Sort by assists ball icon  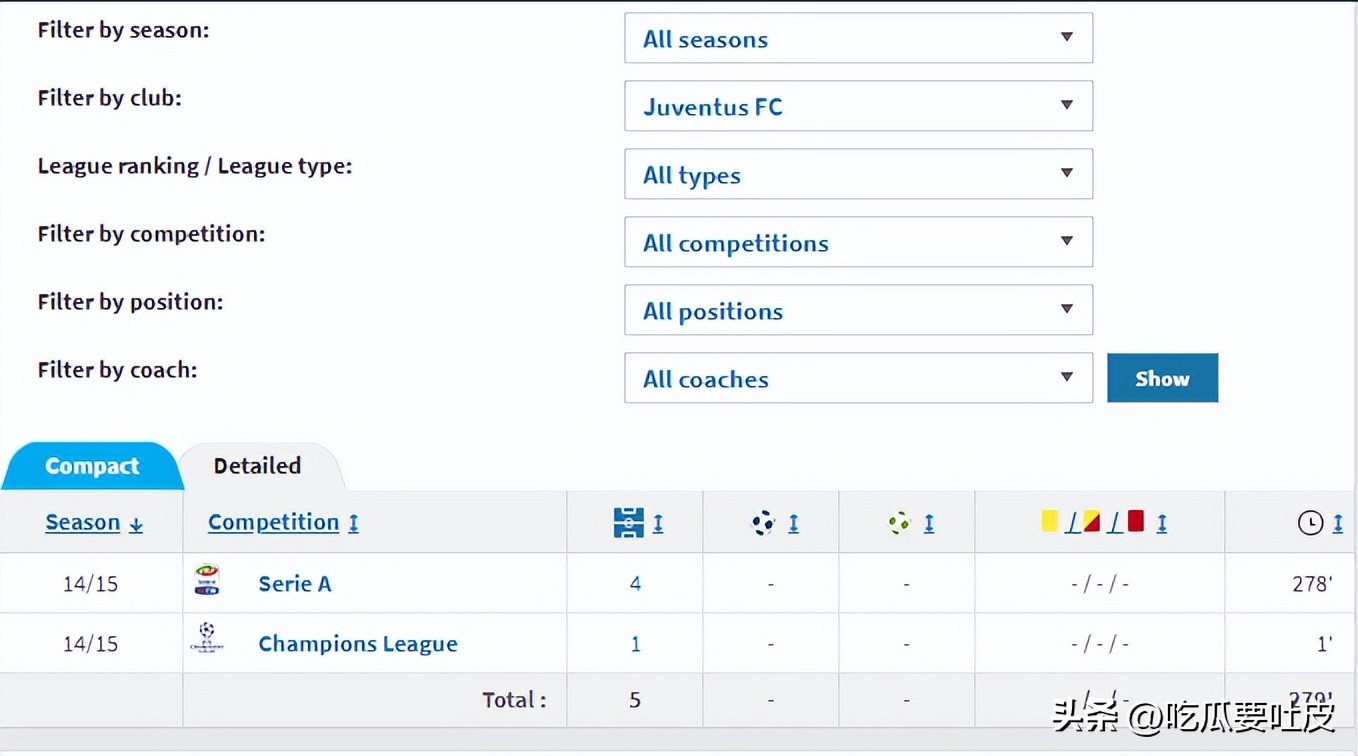pyautogui.click(x=899, y=522)
